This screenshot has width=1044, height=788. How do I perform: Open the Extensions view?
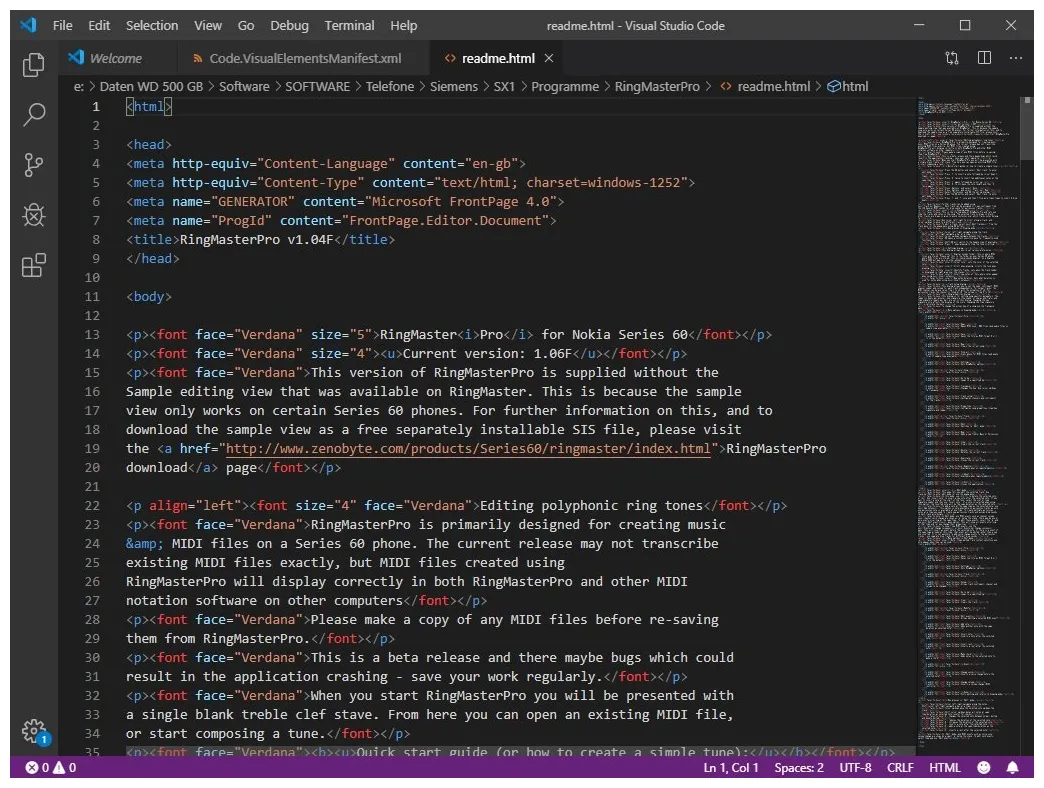(x=33, y=264)
